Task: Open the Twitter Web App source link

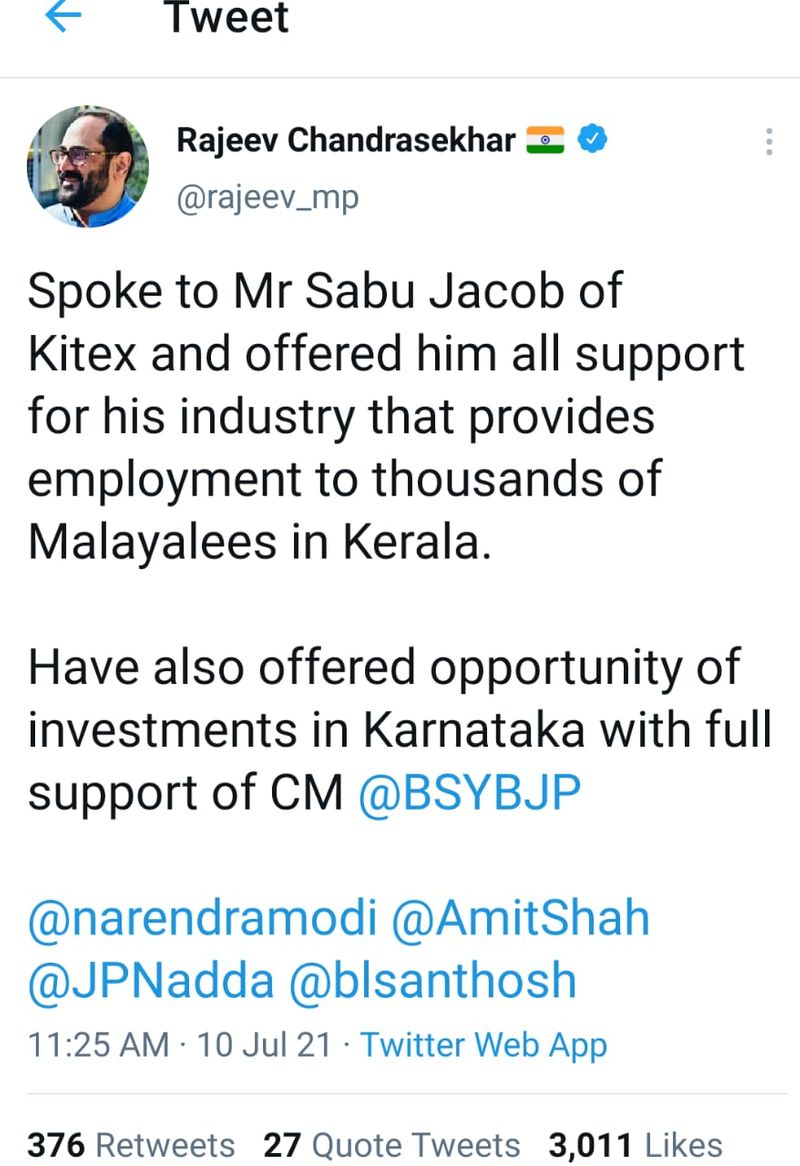Action: [x=484, y=1046]
